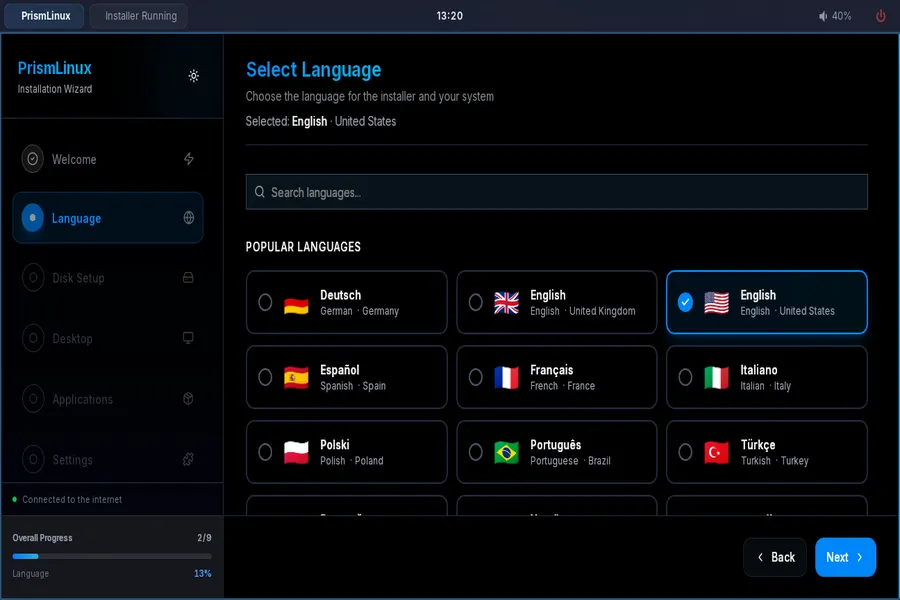Click the Overall Progress bar

coord(112,557)
